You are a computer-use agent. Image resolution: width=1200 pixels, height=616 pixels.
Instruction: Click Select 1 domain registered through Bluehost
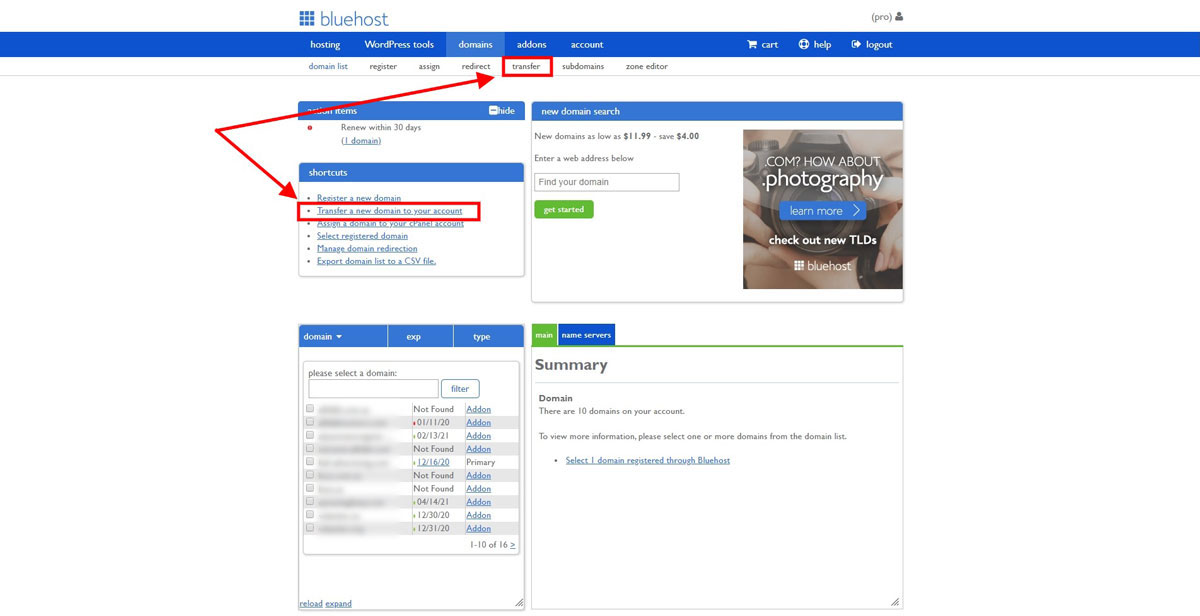pos(648,460)
